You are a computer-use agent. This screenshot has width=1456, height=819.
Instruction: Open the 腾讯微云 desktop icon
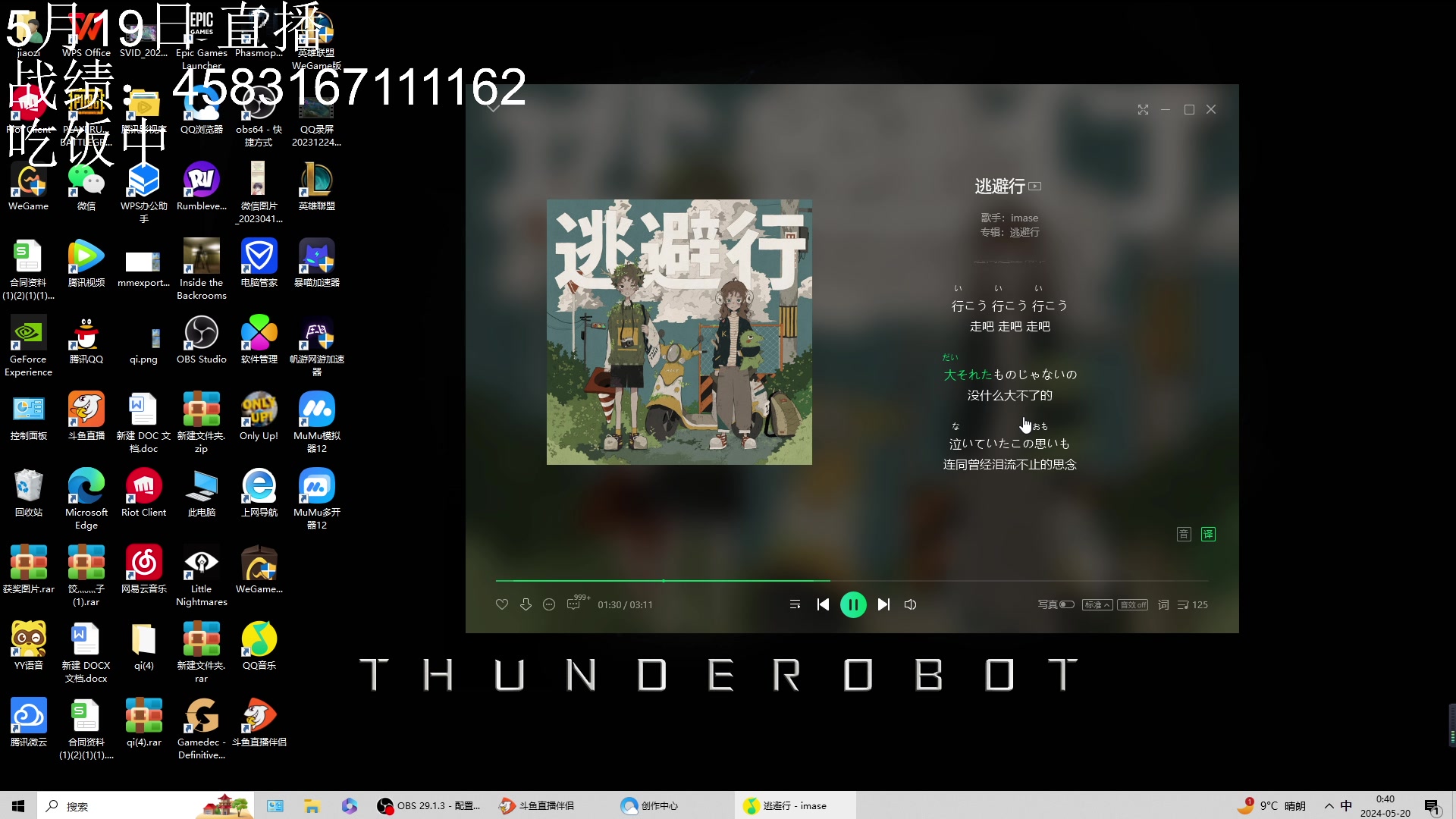click(x=29, y=723)
